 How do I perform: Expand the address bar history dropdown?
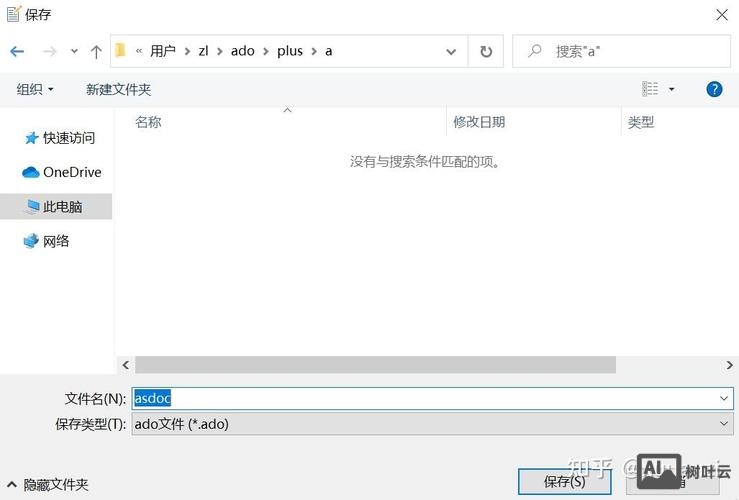451,51
